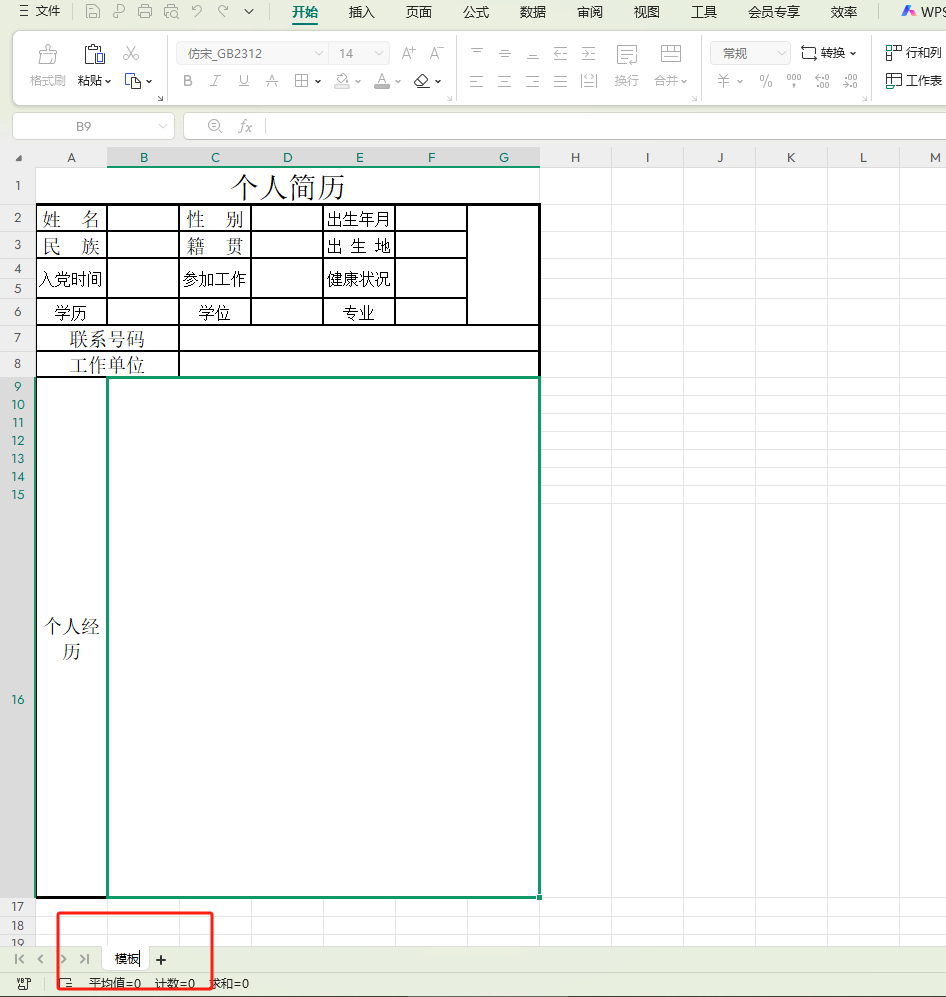
Task: Apply thousands separator format
Action: 794,81
